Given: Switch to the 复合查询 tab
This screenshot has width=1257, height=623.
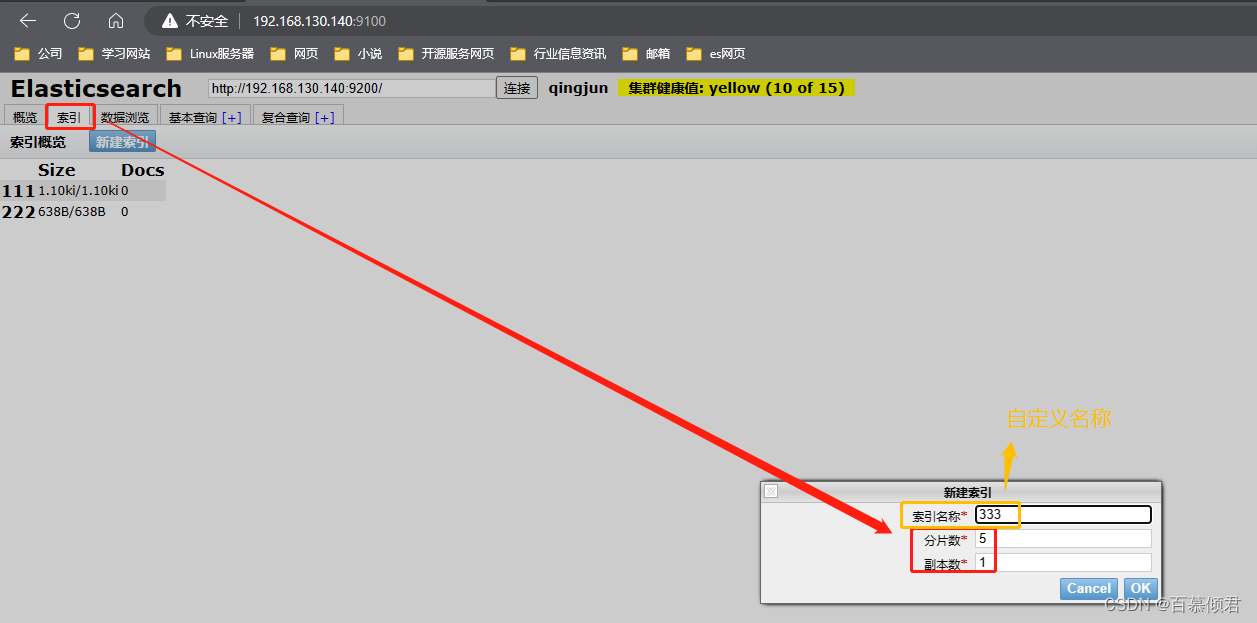Looking at the screenshot, I should 285,118.
